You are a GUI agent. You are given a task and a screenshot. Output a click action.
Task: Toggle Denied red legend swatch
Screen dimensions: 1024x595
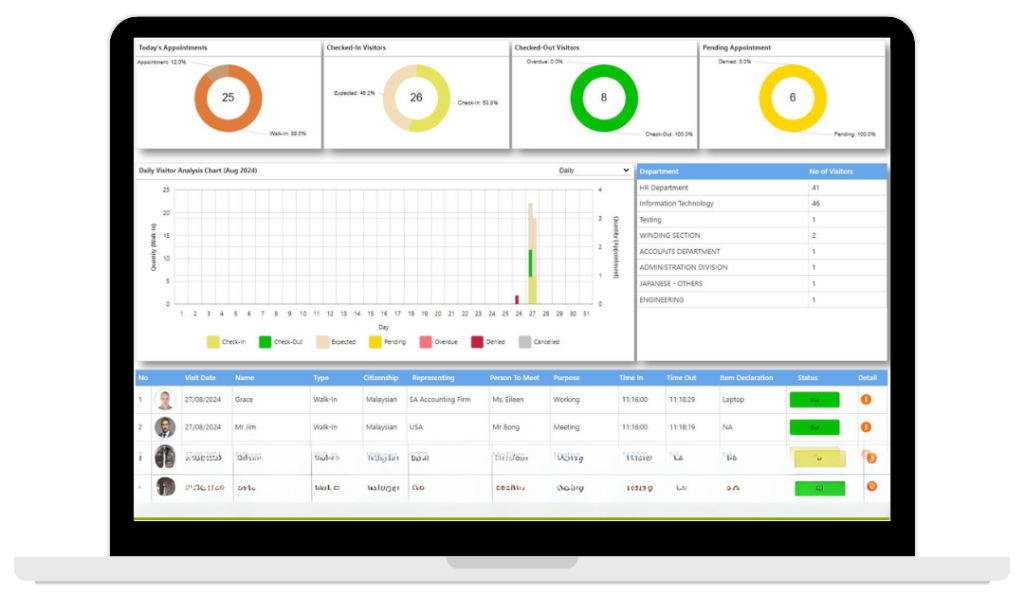[477, 342]
